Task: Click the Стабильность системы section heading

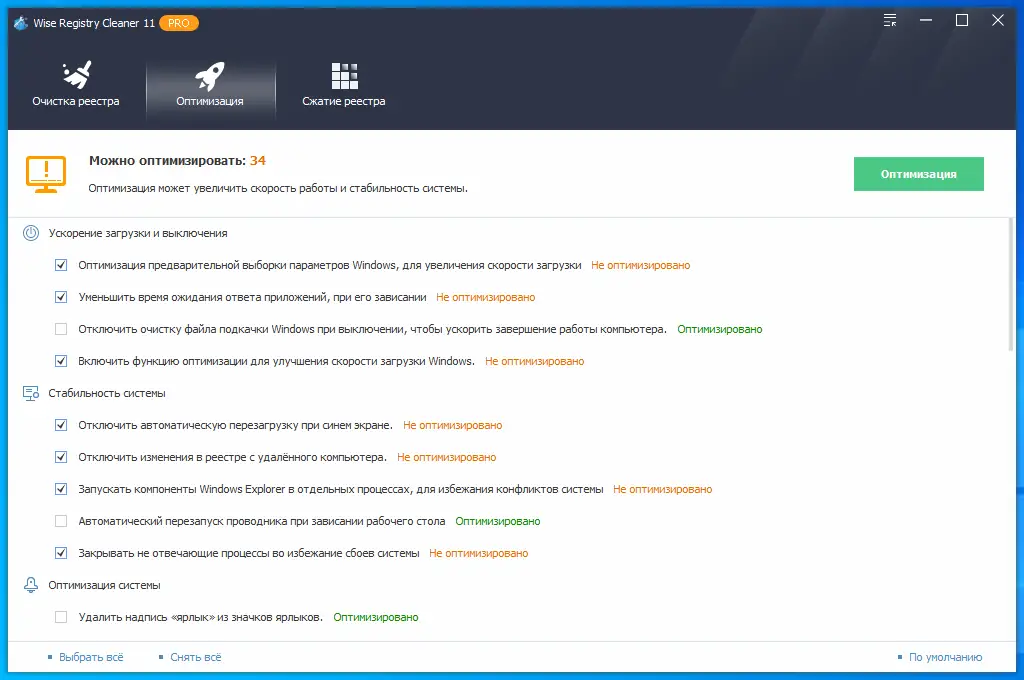Action: coord(106,393)
